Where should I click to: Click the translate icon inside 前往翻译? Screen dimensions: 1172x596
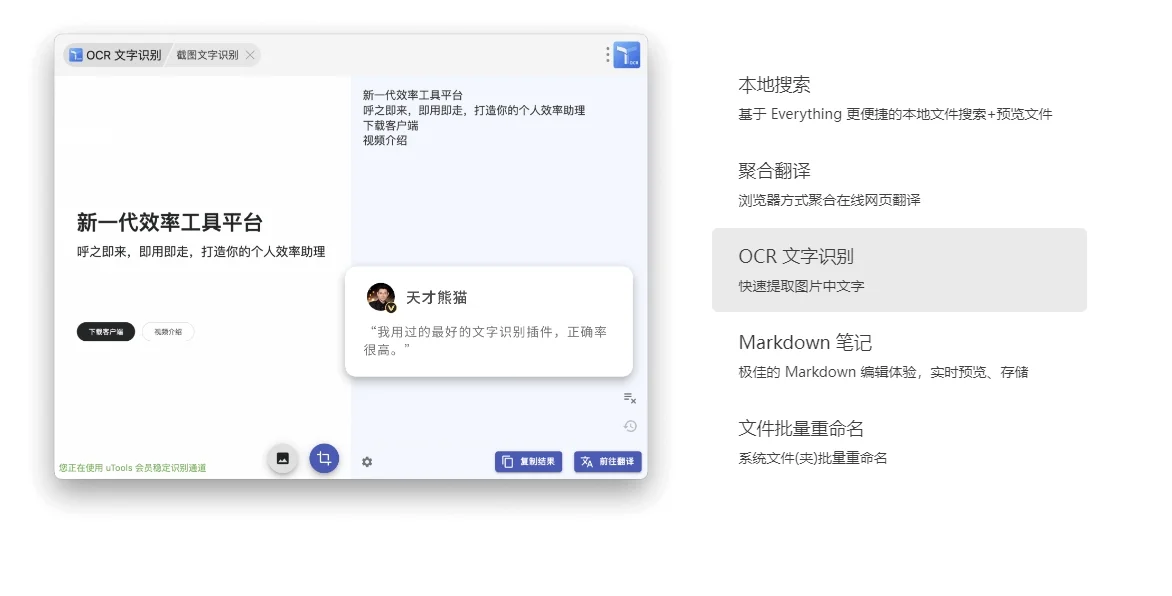[x=585, y=461]
